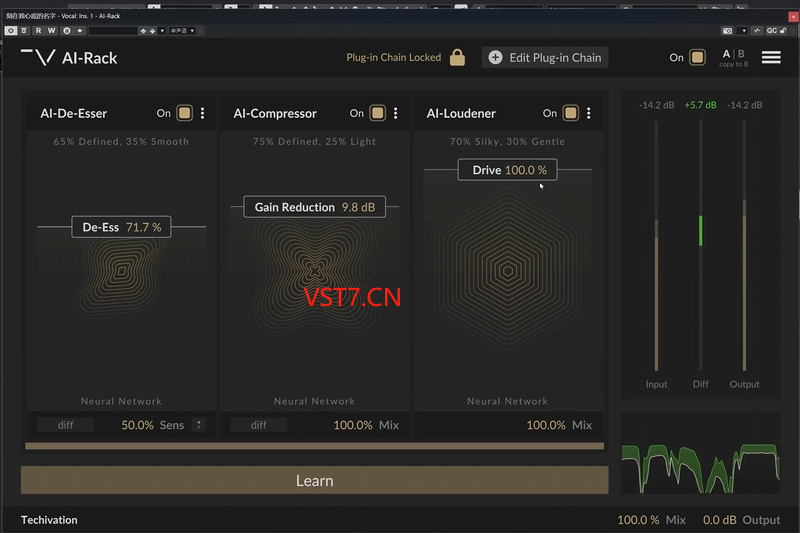Open AI-Loudener three-dot options menu

tap(589, 113)
